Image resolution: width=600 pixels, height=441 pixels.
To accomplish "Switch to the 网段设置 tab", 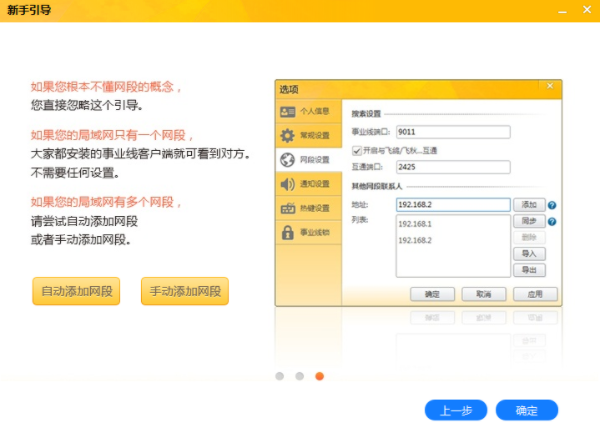I will tap(308, 160).
